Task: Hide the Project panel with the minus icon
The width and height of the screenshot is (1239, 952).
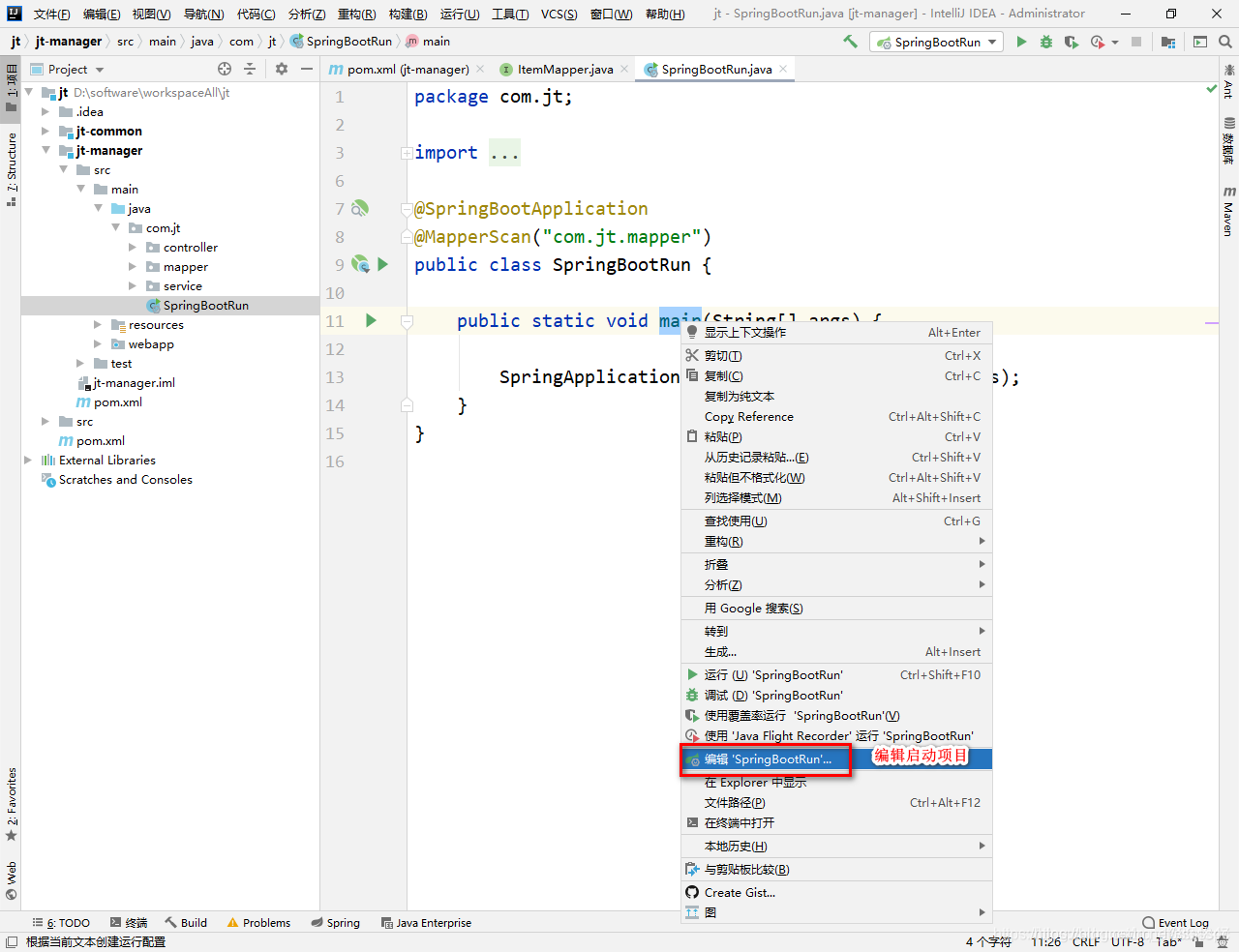Action: click(307, 69)
